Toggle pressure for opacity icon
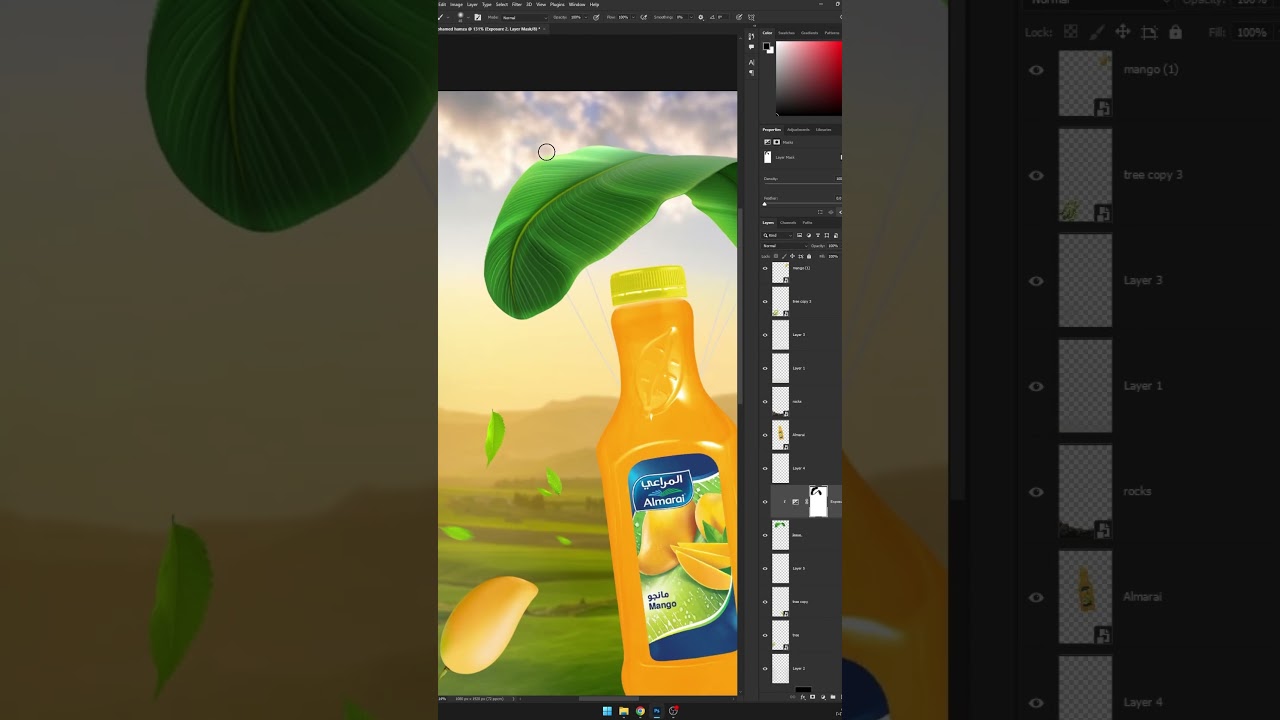This screenshot has width=1280, height=720. coord(596,17)
